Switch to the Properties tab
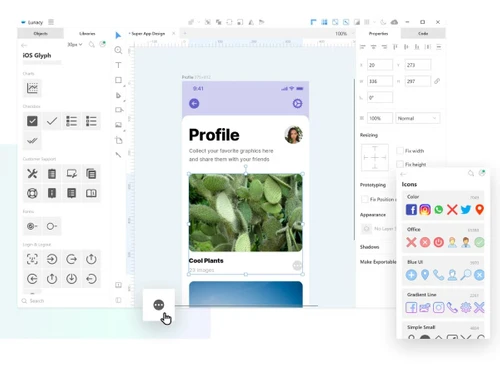This screenshot has width=500, height=375. coord(378,33)
